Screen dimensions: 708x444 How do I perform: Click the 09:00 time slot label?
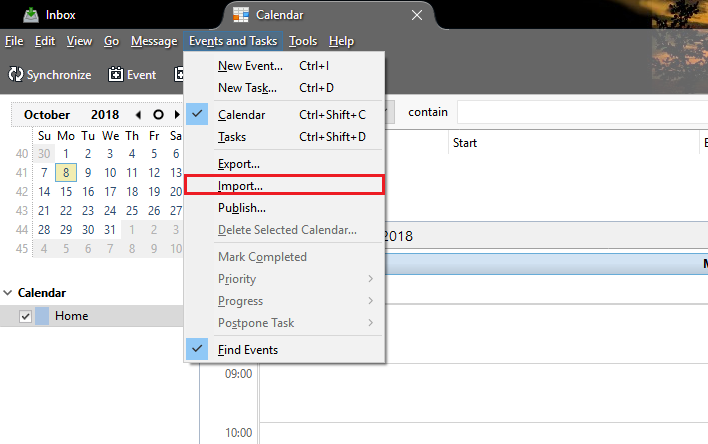pos(238,374)
